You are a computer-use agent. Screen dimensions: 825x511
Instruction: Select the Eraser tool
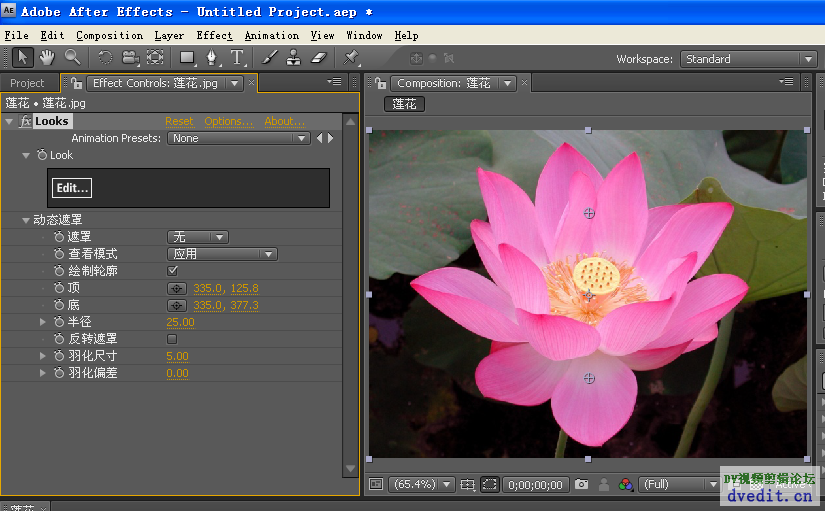click(319, 57)
